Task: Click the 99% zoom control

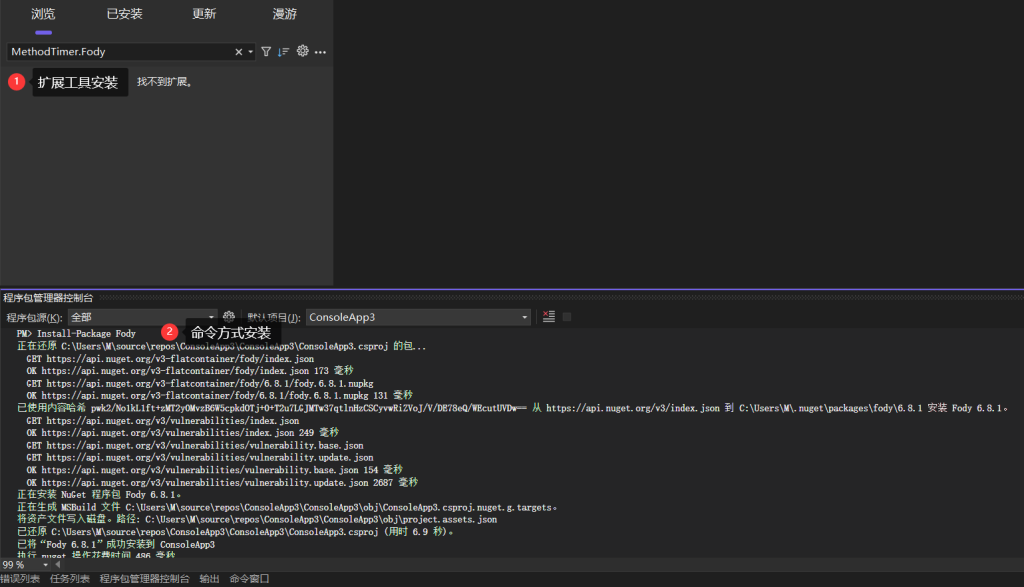Action: point(13,563)
